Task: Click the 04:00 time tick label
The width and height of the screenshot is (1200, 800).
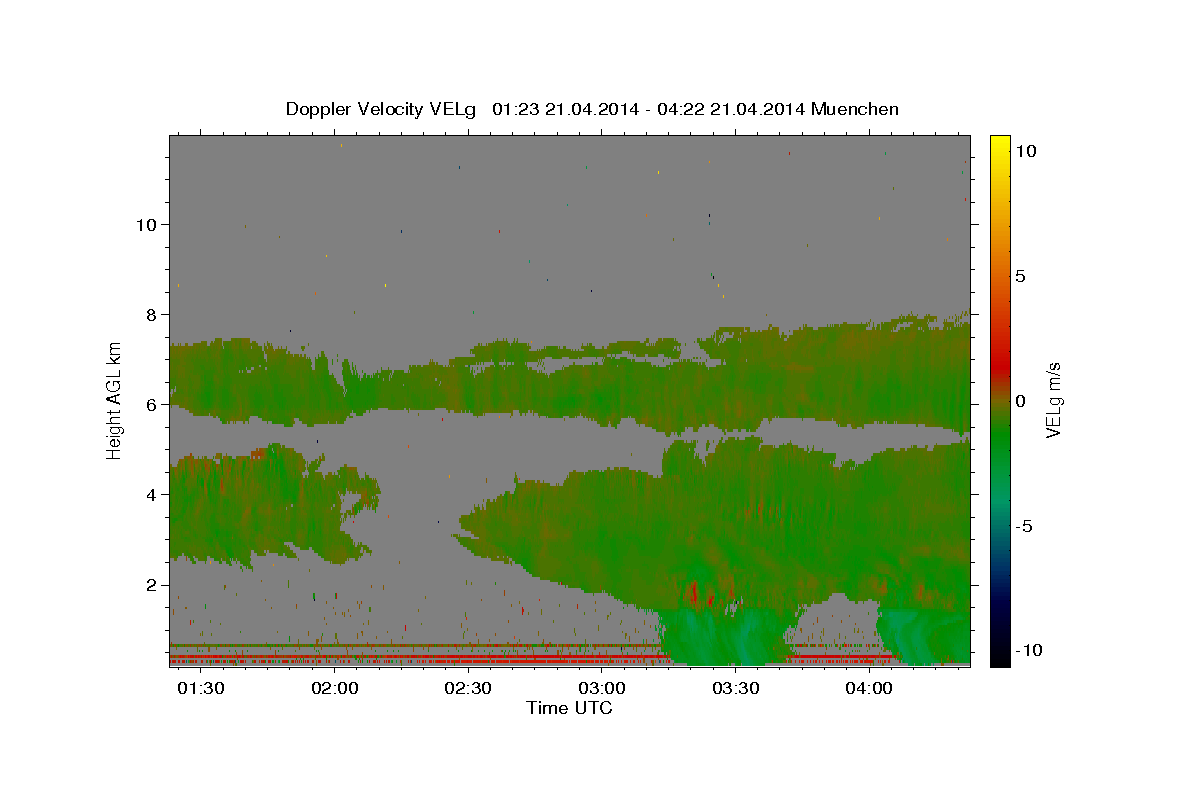Action: pyautogui.click(x=869, y=689)
